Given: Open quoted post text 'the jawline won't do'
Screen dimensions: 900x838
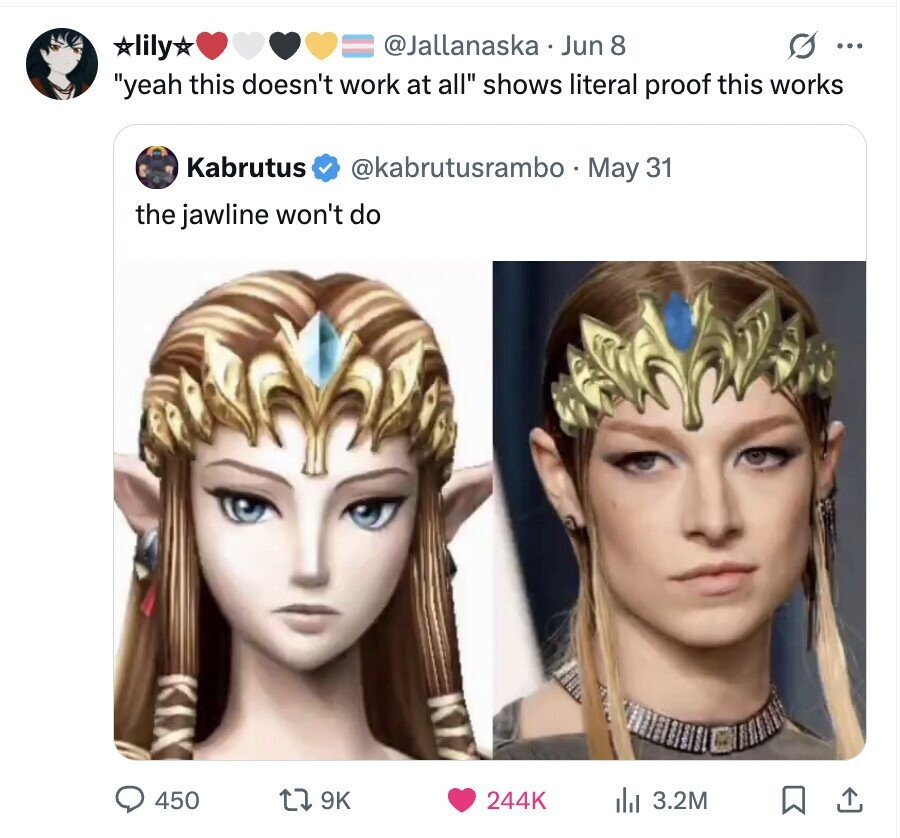Looking at the screenshot, I should click(x=258, y=215).
